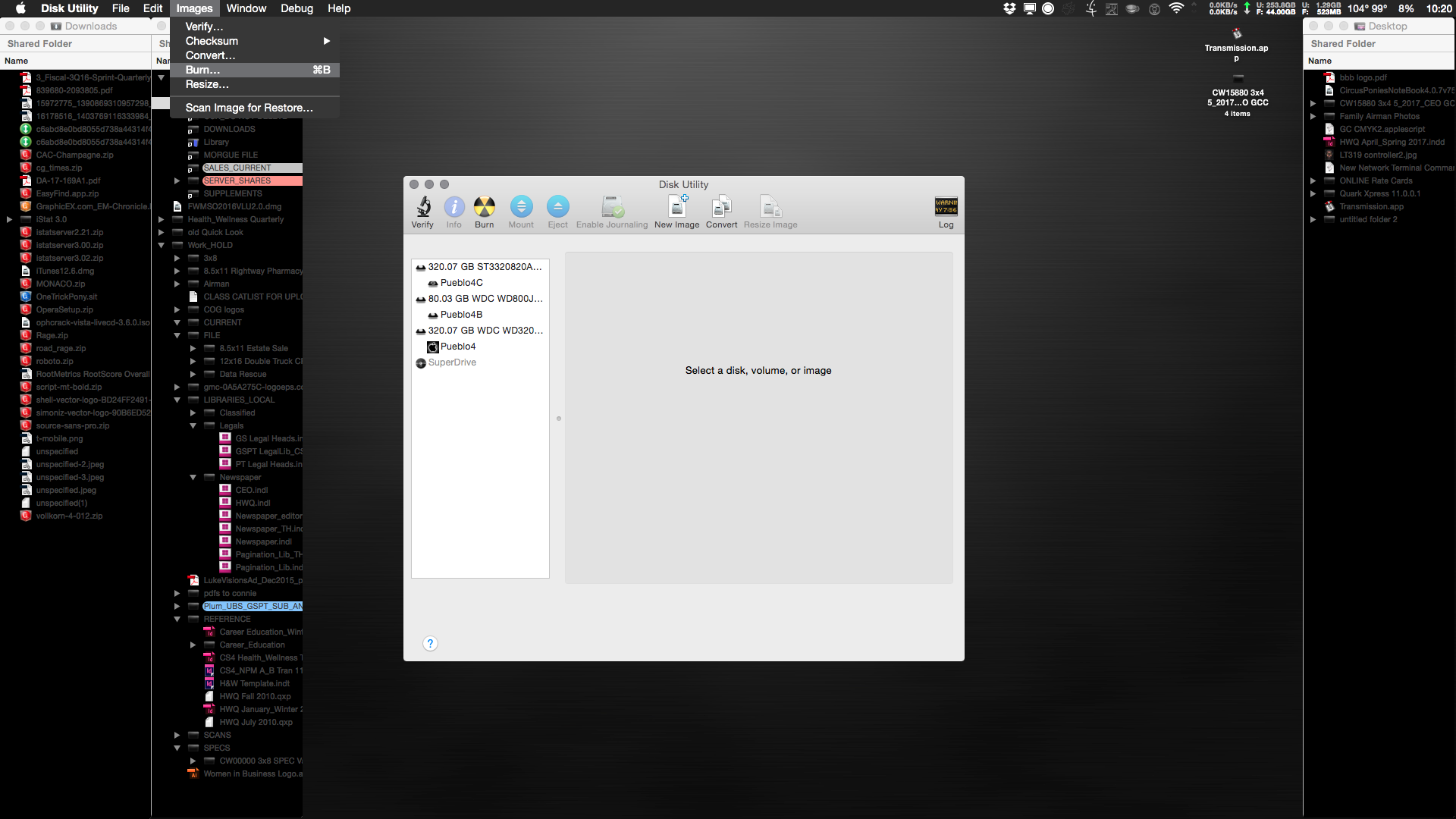
Task: Expand ONLINE Rate Cards folder
Action: point(1313,180)
